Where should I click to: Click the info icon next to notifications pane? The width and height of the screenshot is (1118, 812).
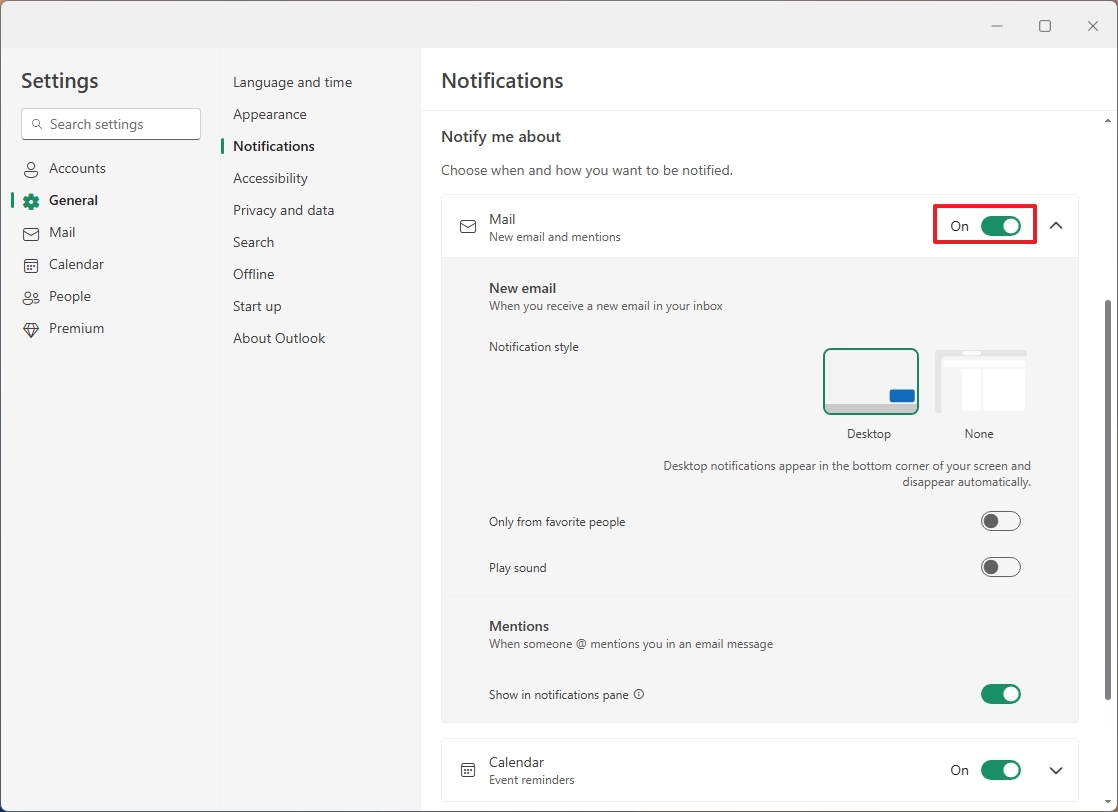pyautogui.click(x=639, y=694)
